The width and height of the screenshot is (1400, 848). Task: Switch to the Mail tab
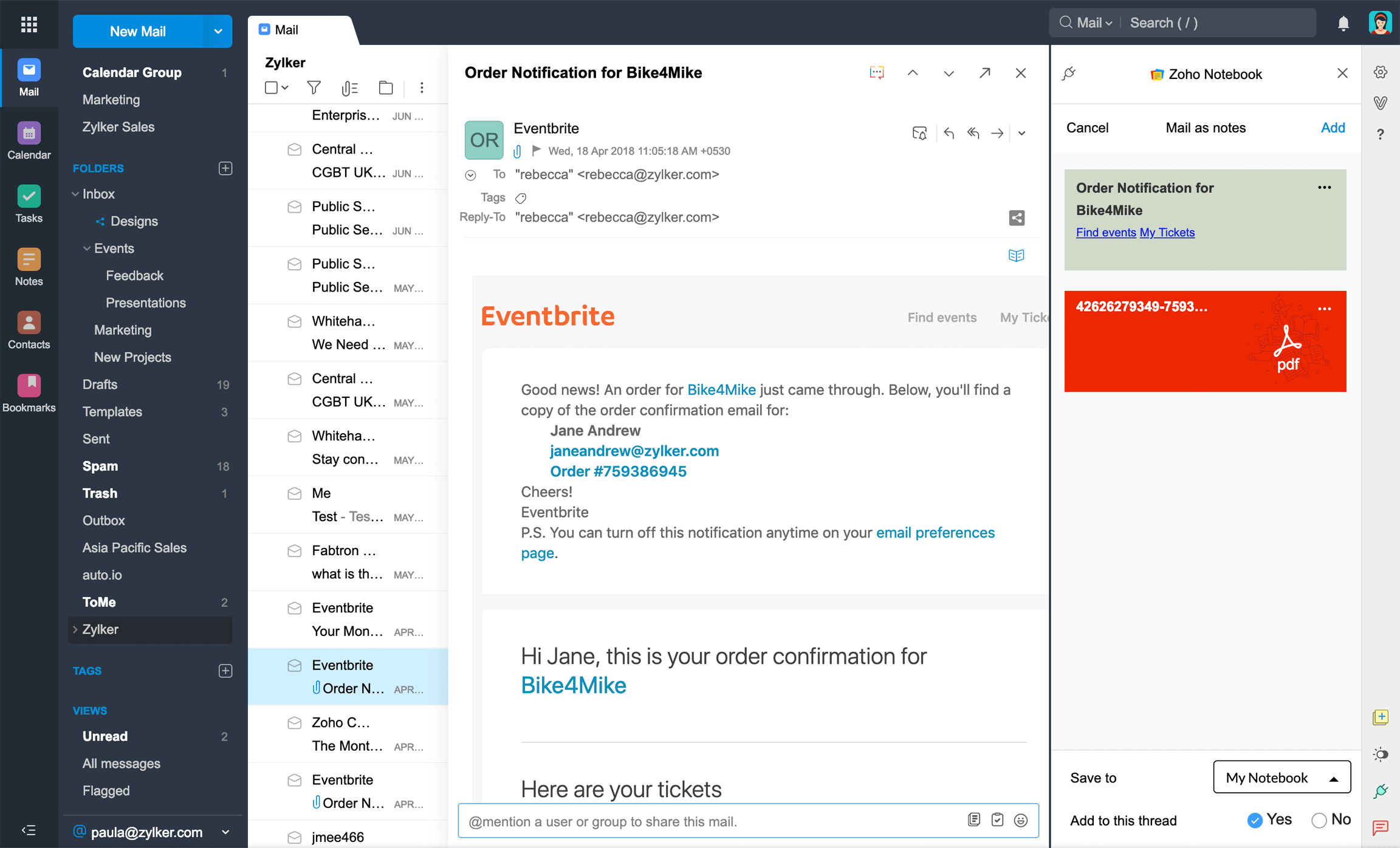(x=286, y=29)
